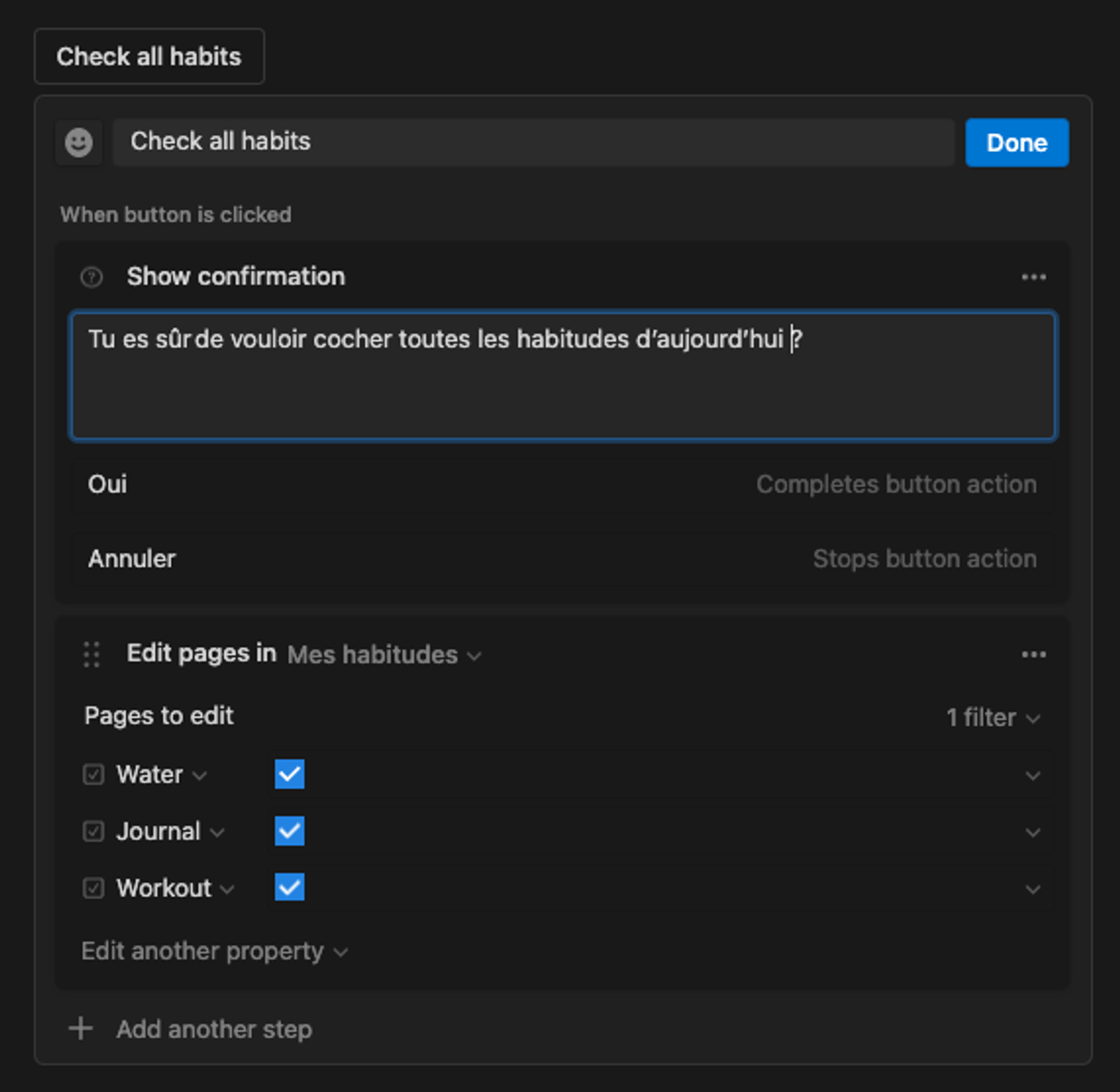Screen dimensions: 1120x1092
Task: Click the top Check all habits button
Action: [x=149, y=56]
